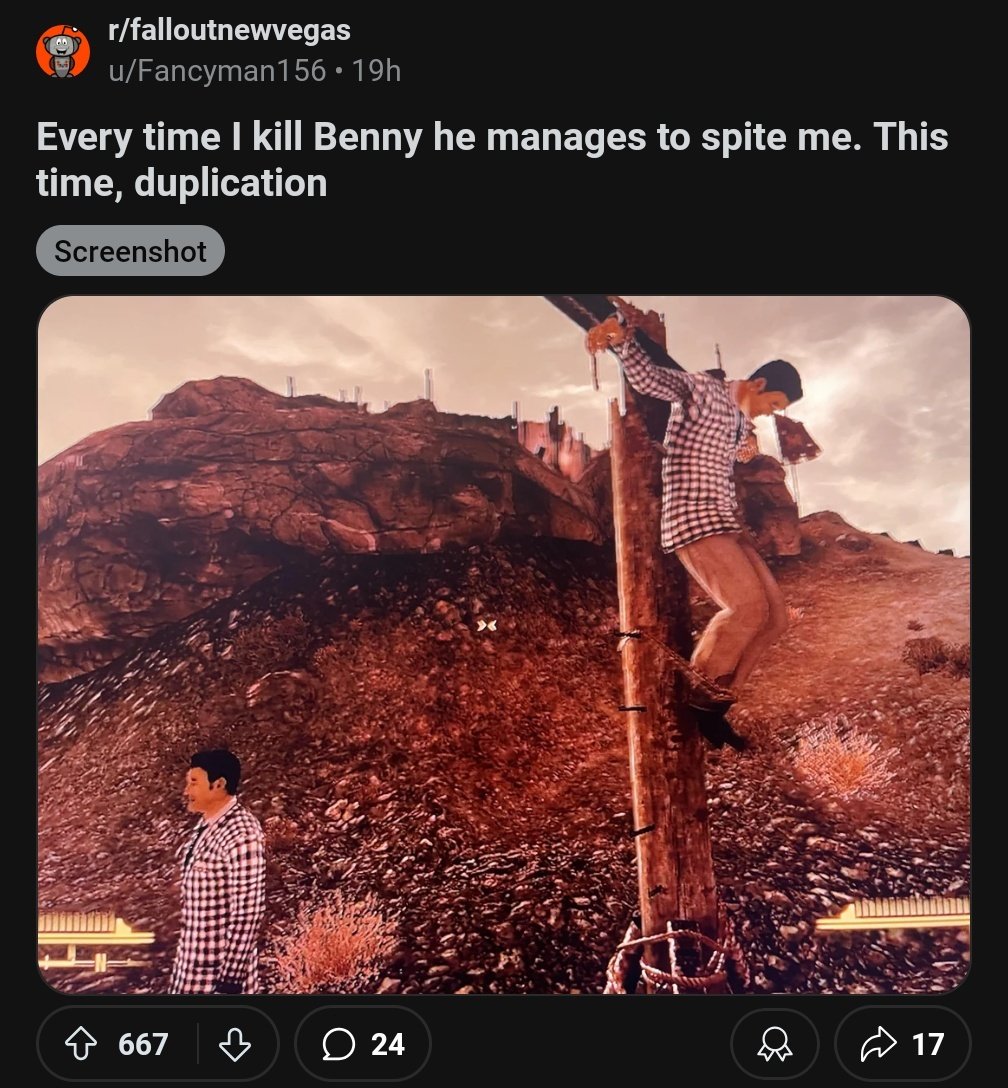
Task: Click the crosshair in the game screenshot
Action: [x=486, y=625]
